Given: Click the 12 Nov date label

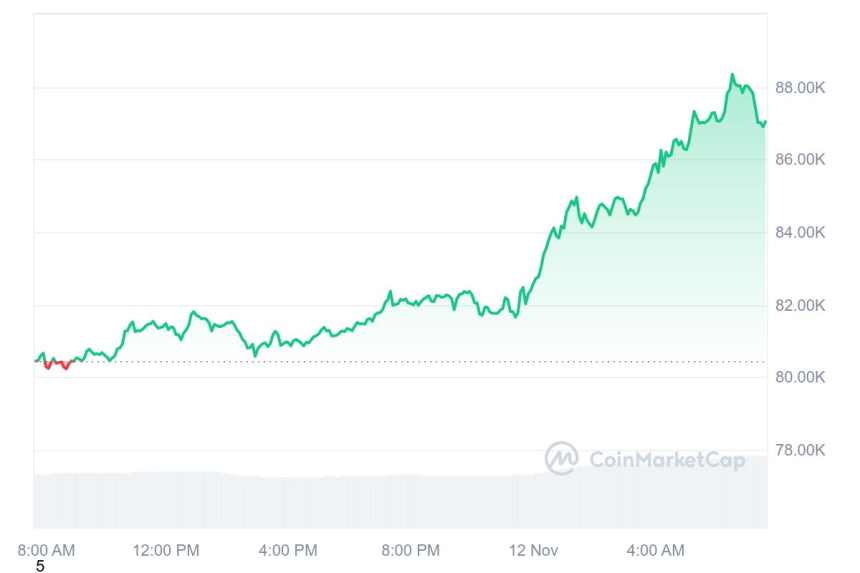Looking at the screenshot, I should click(x=532, y=550).
